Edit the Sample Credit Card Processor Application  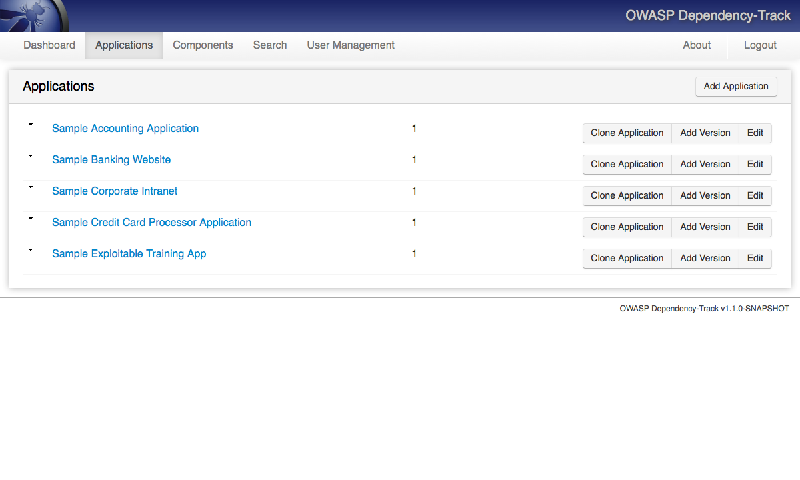pyautogui.click(x=755, y=227)
